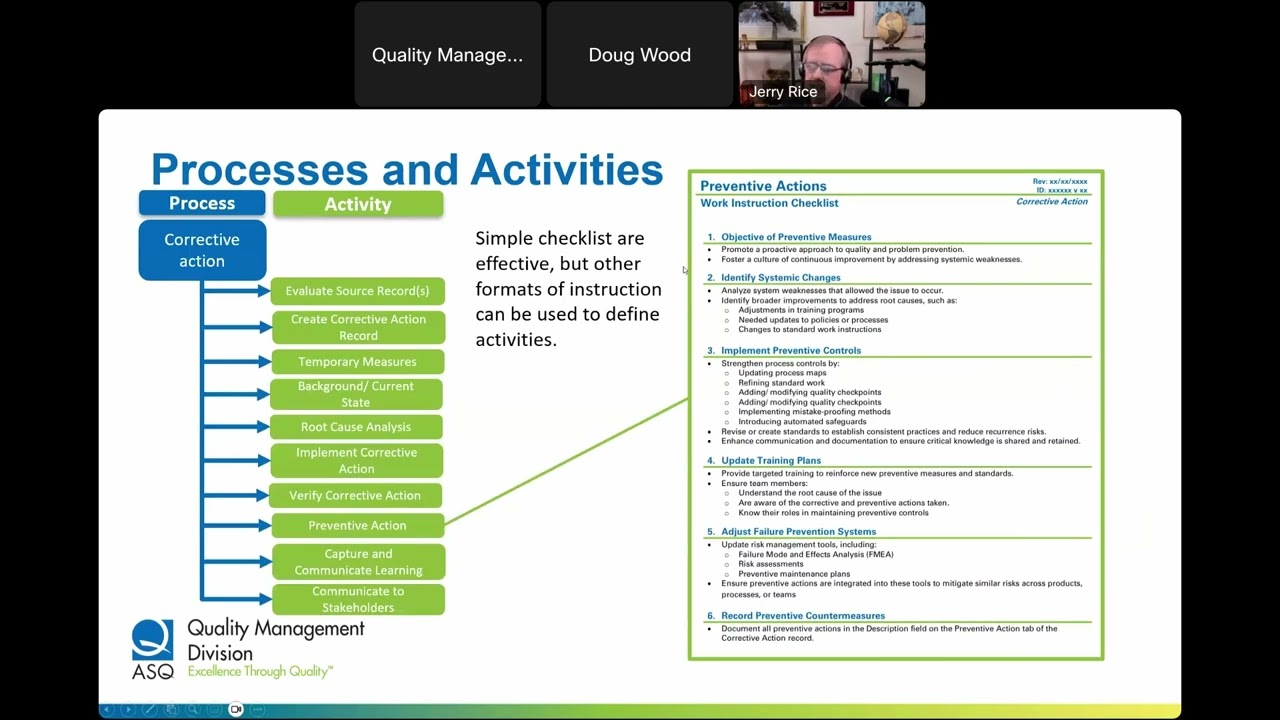Click the Preventive Actions document heading
The width and height of the screenshot is (1280, 720).
click(x=763, y=186)
